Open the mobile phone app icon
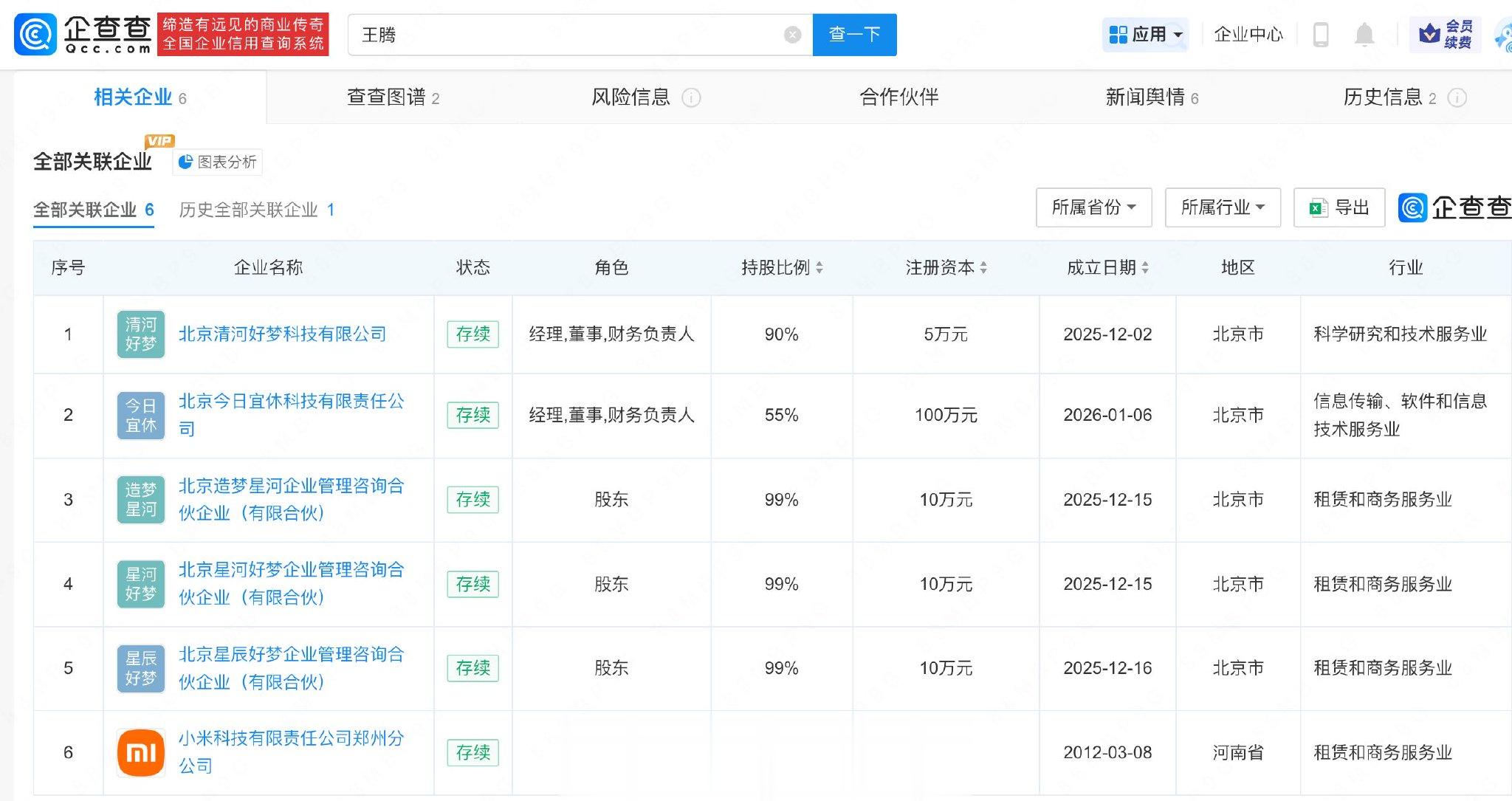 click(1321, 35)
